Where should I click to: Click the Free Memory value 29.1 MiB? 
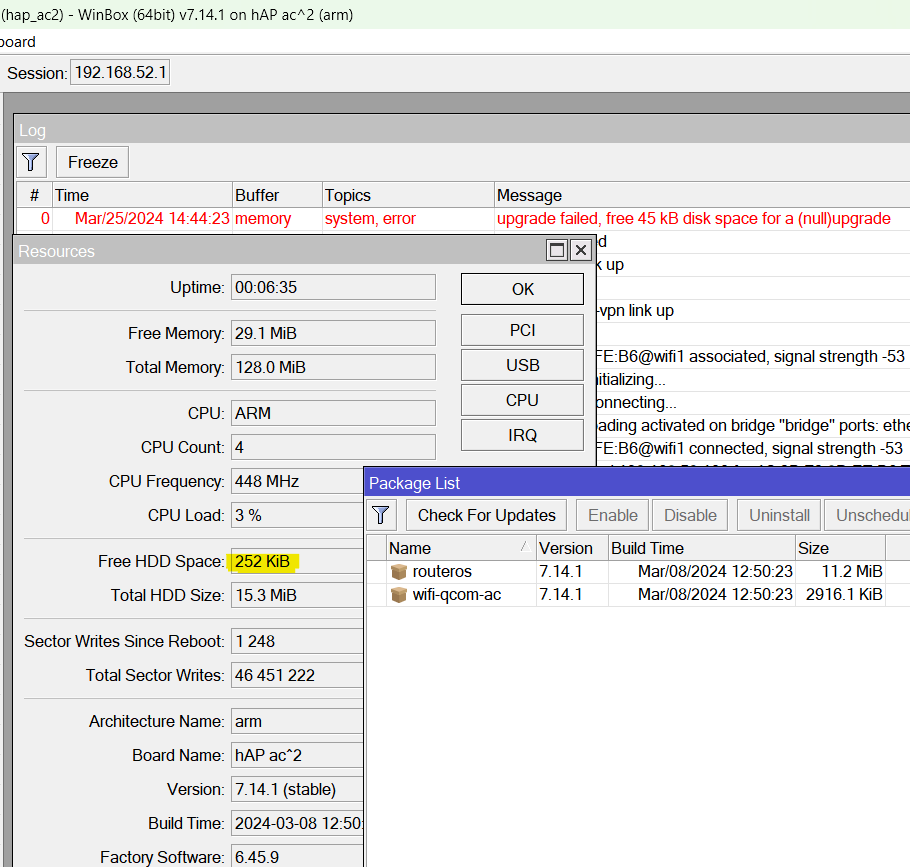click(333, 333)
